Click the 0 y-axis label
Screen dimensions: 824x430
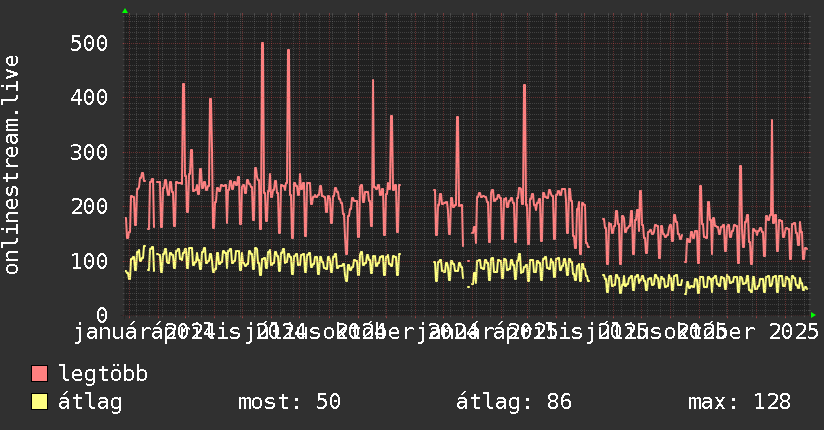tap(102, 315)
